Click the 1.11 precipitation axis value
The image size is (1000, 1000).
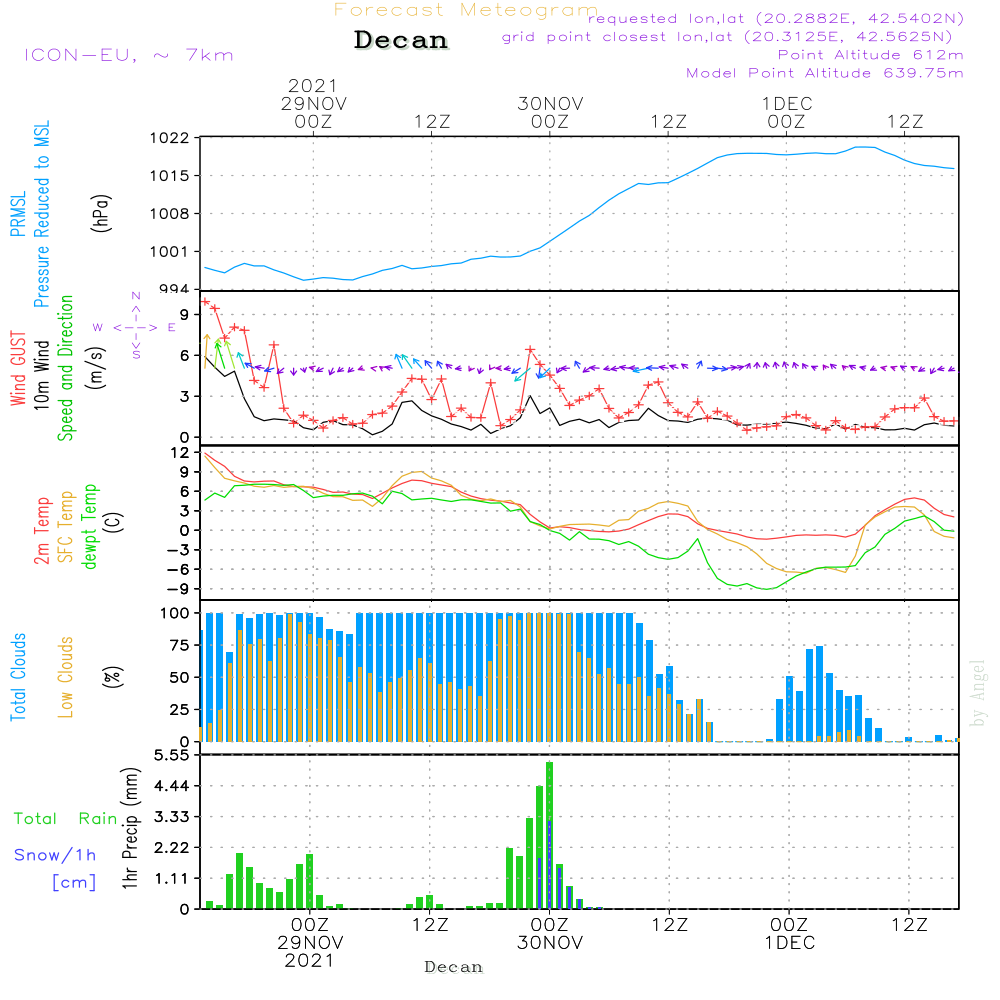pos(172,879)
